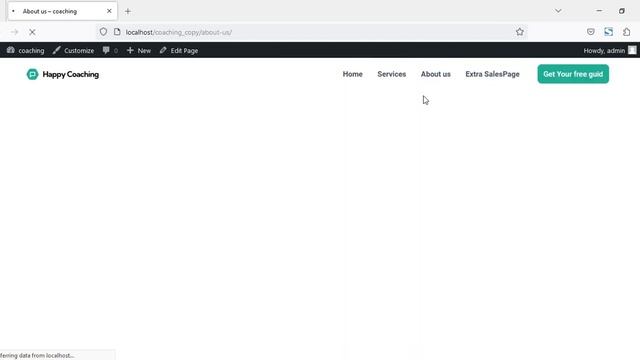640x360 pixels.
Task: Open the About us nav link
Action: click(436, 74)
